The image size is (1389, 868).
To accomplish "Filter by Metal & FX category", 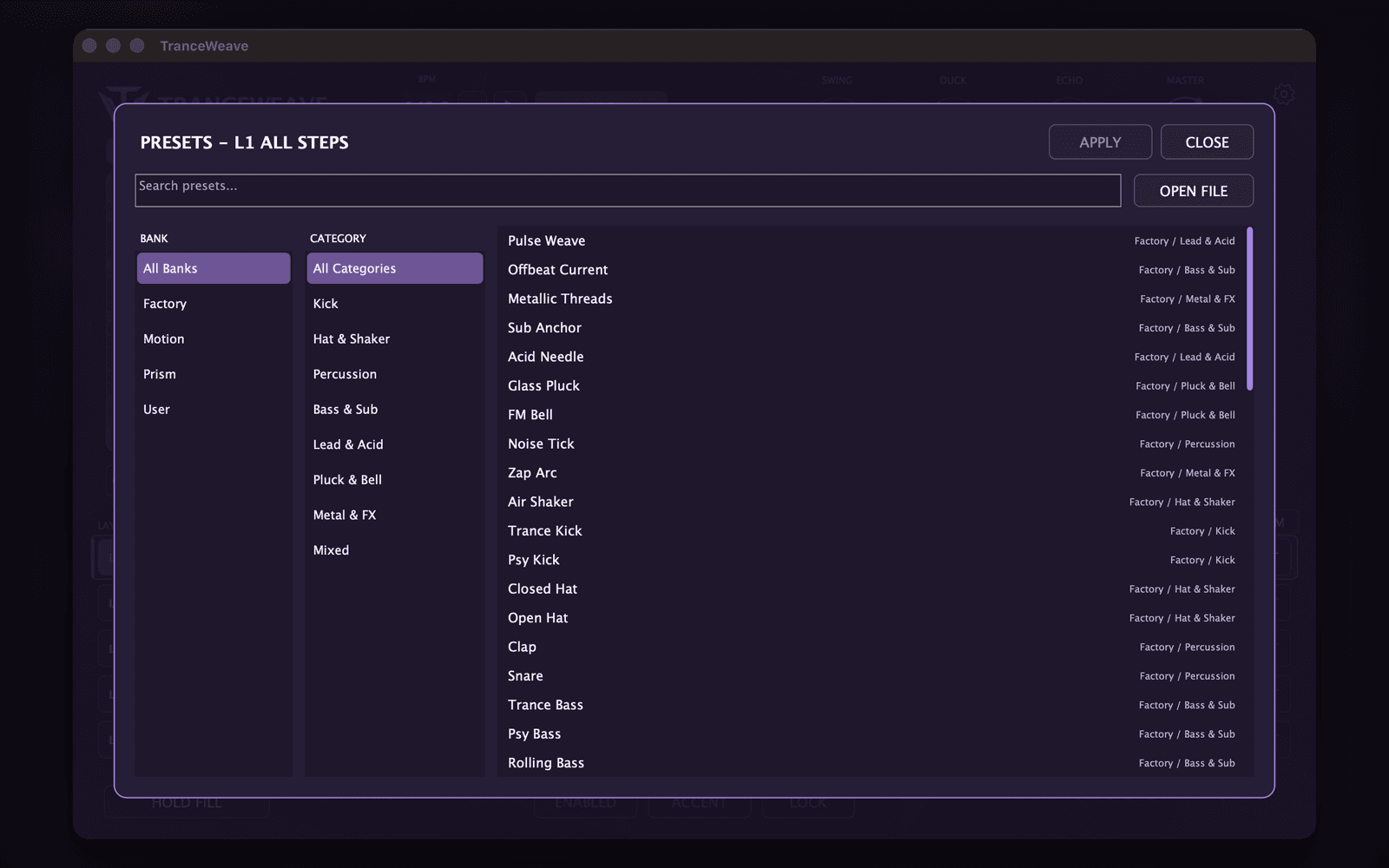I will click(x=395, y=516).
